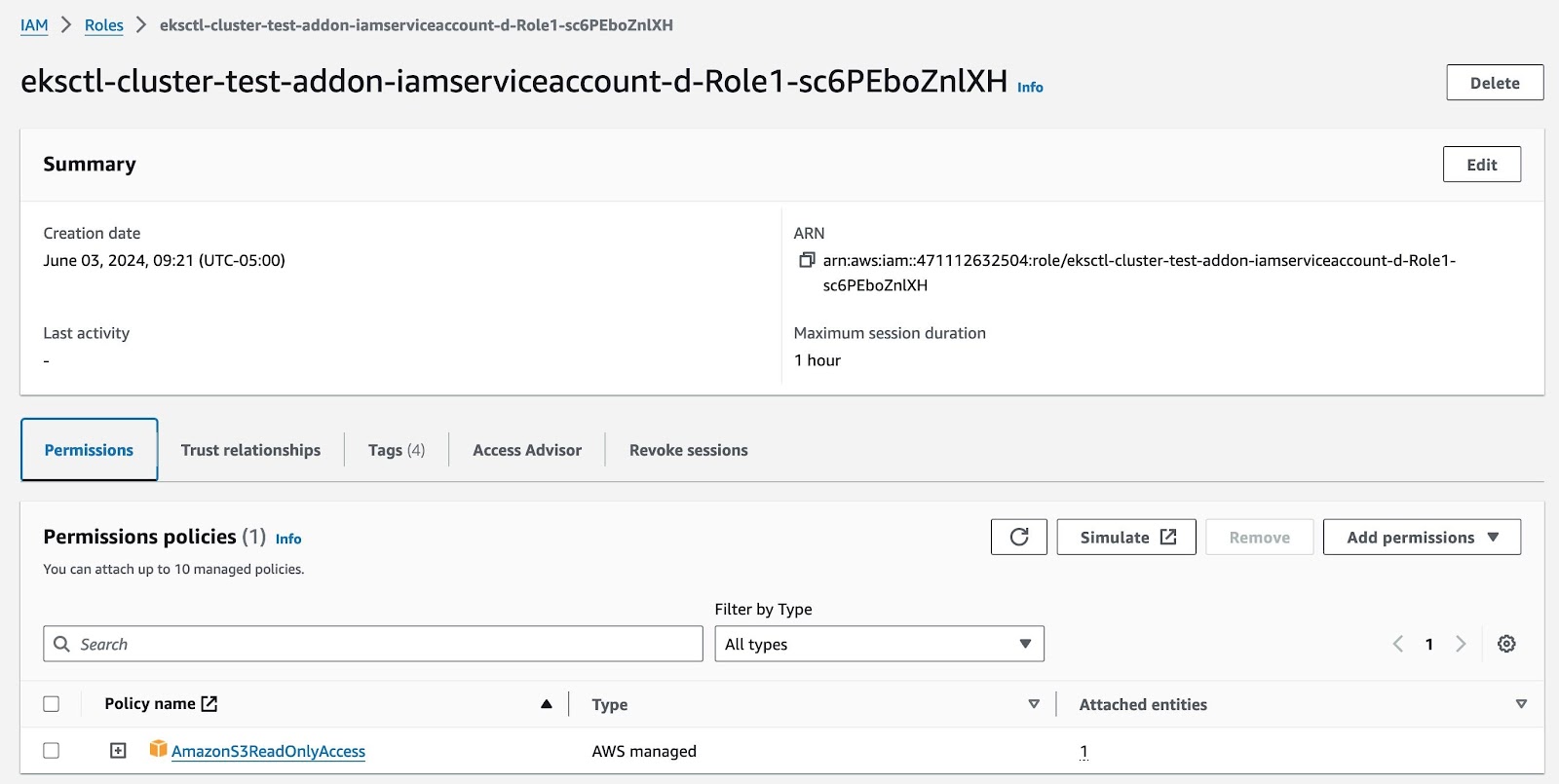Viewport: 1559px width, 784px height.
Task: Expand the AmazonS3ReadOnlyAccess policy details
Action: 118,750
